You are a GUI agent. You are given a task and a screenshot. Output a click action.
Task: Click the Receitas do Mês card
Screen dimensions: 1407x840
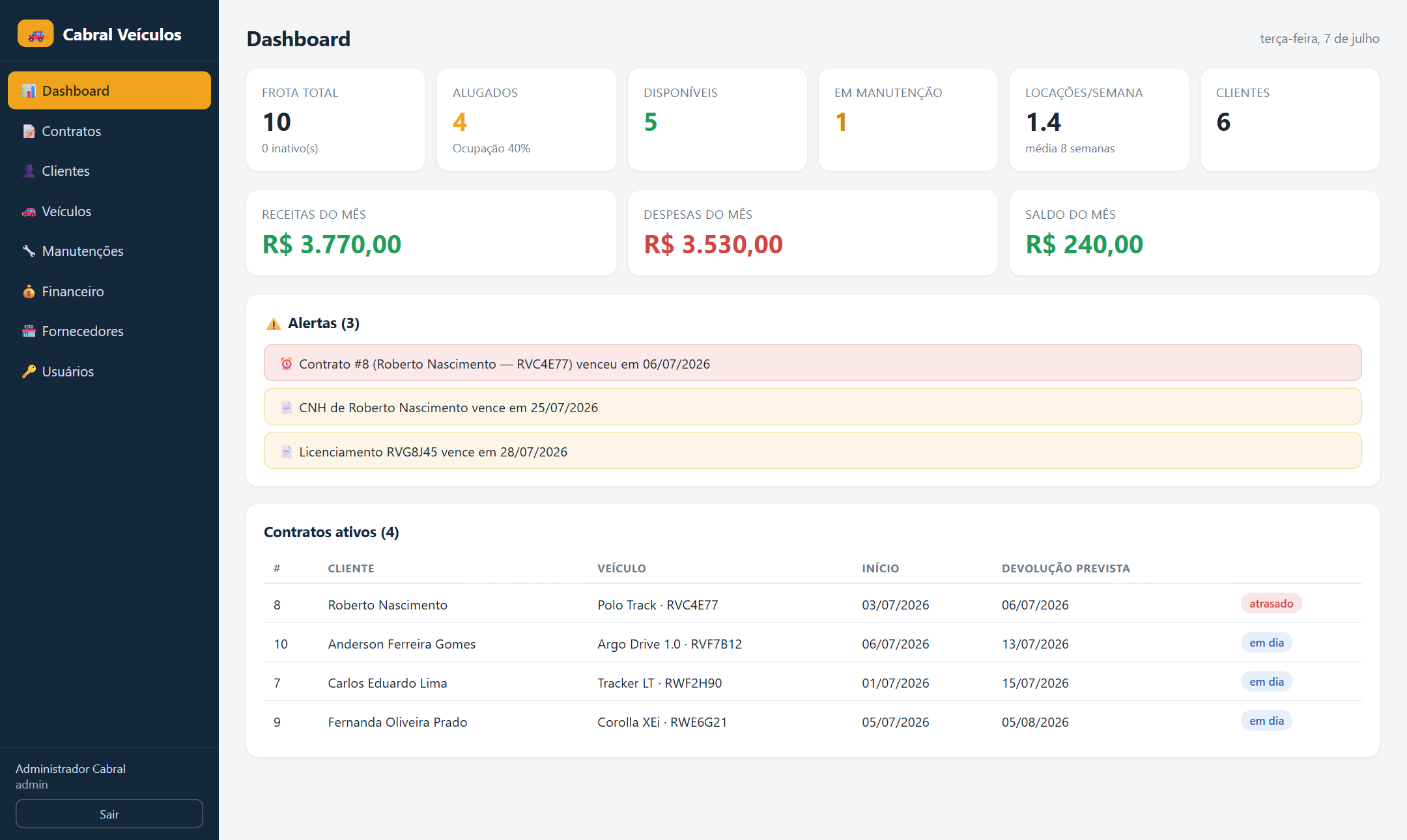tap(431, 233)
